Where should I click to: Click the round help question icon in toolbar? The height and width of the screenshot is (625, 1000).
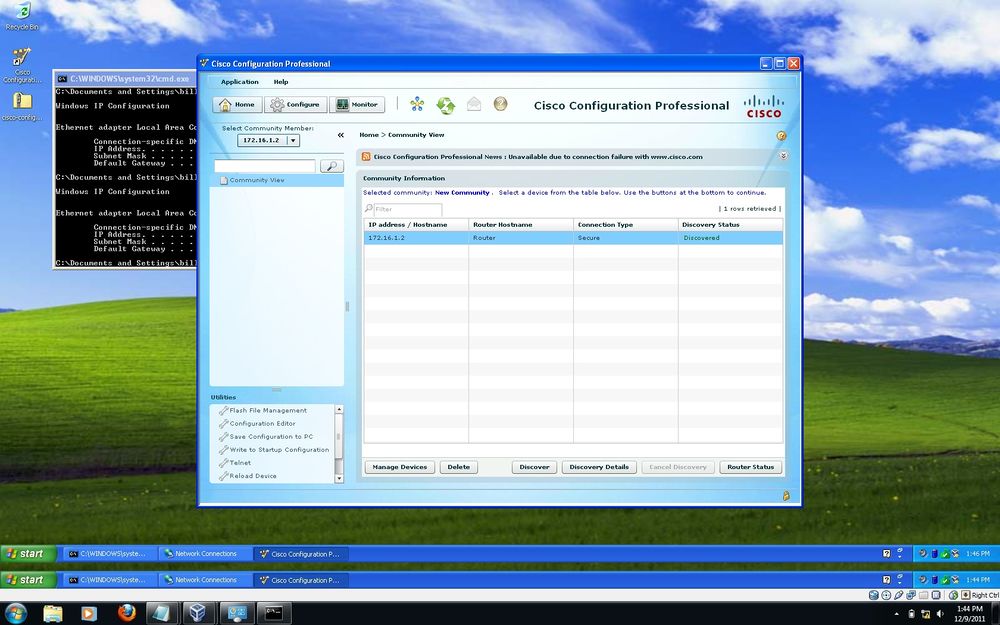tap(500, 104)
